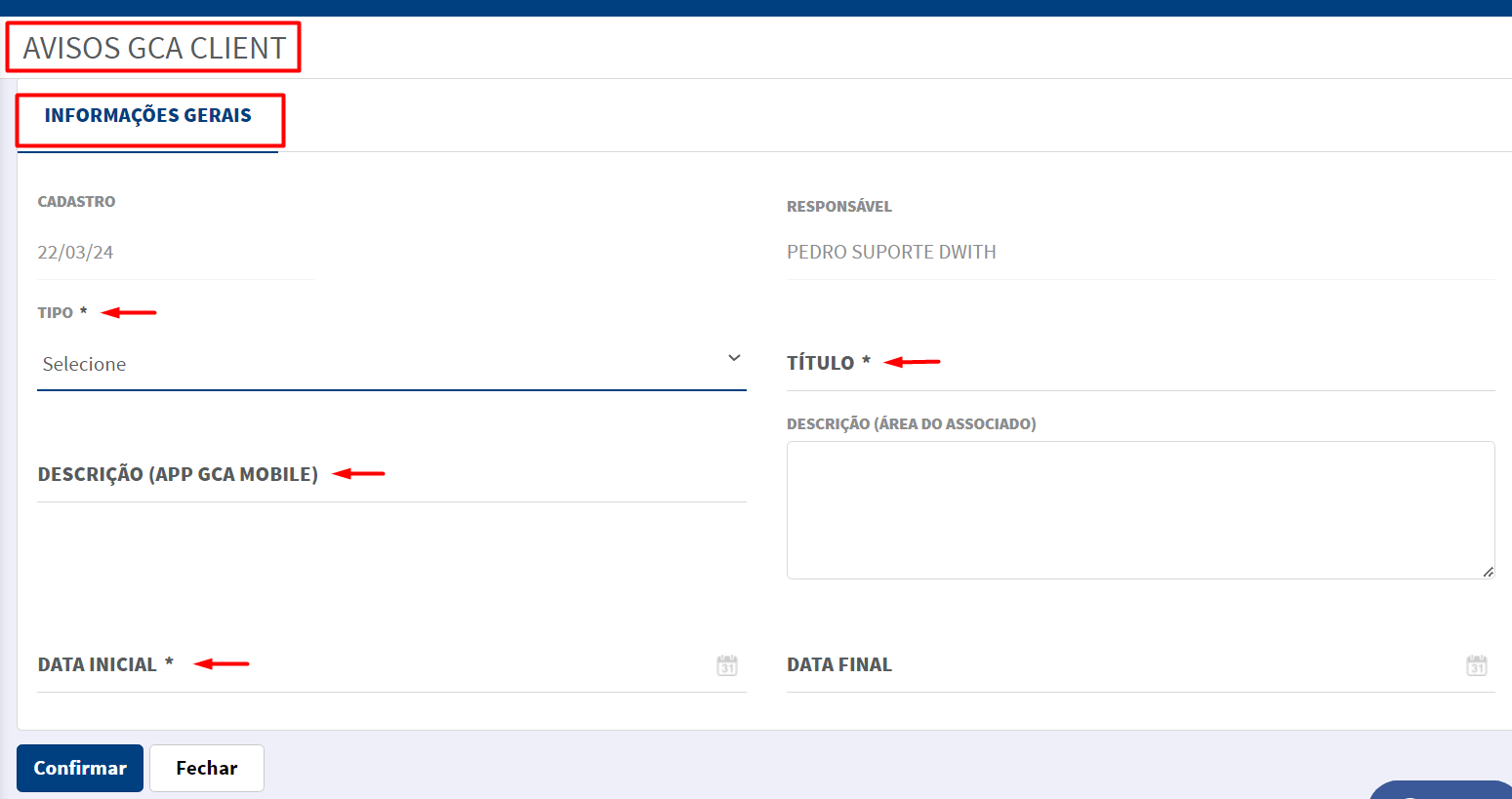Image resolution: width=1512 pixels, height=799 pixels.
Task: Click the Descrição (Área do Associado) label
Action: pyautogui.click(x=912, y=424)
